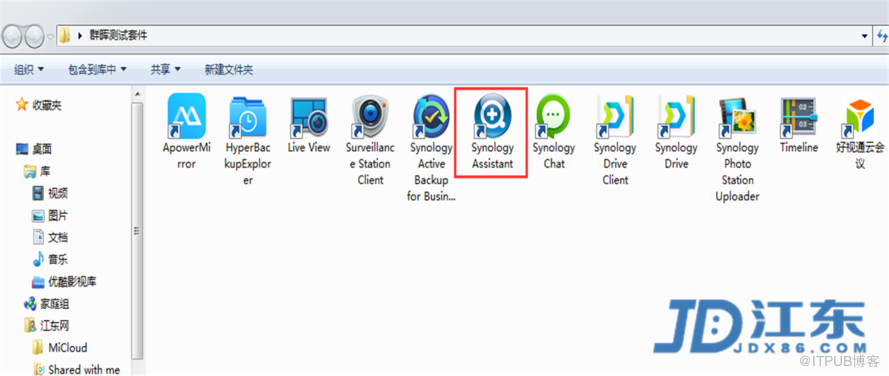Open the 包含到库中 dropdown
The image size is (889, 376).
click(x=97, y=70)
